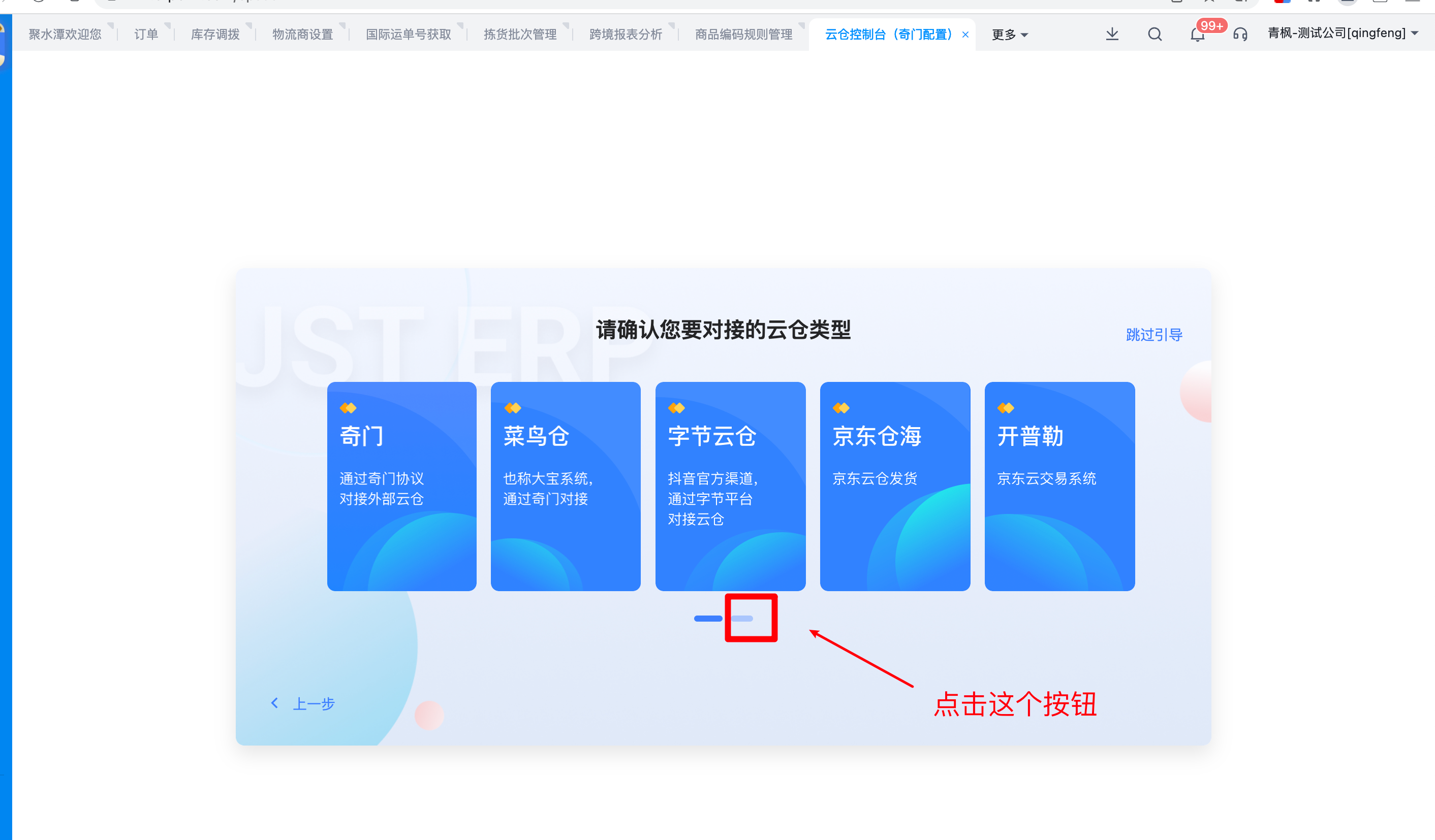The height and width of the screenshot is (840, 1435).
Task: Click the back chevron beside 上一步
Action: [275, 703]
